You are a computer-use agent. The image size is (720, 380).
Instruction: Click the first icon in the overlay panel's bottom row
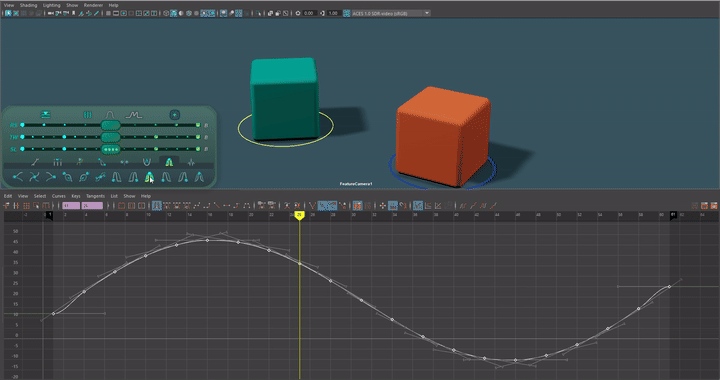click(x=17, y=177)
